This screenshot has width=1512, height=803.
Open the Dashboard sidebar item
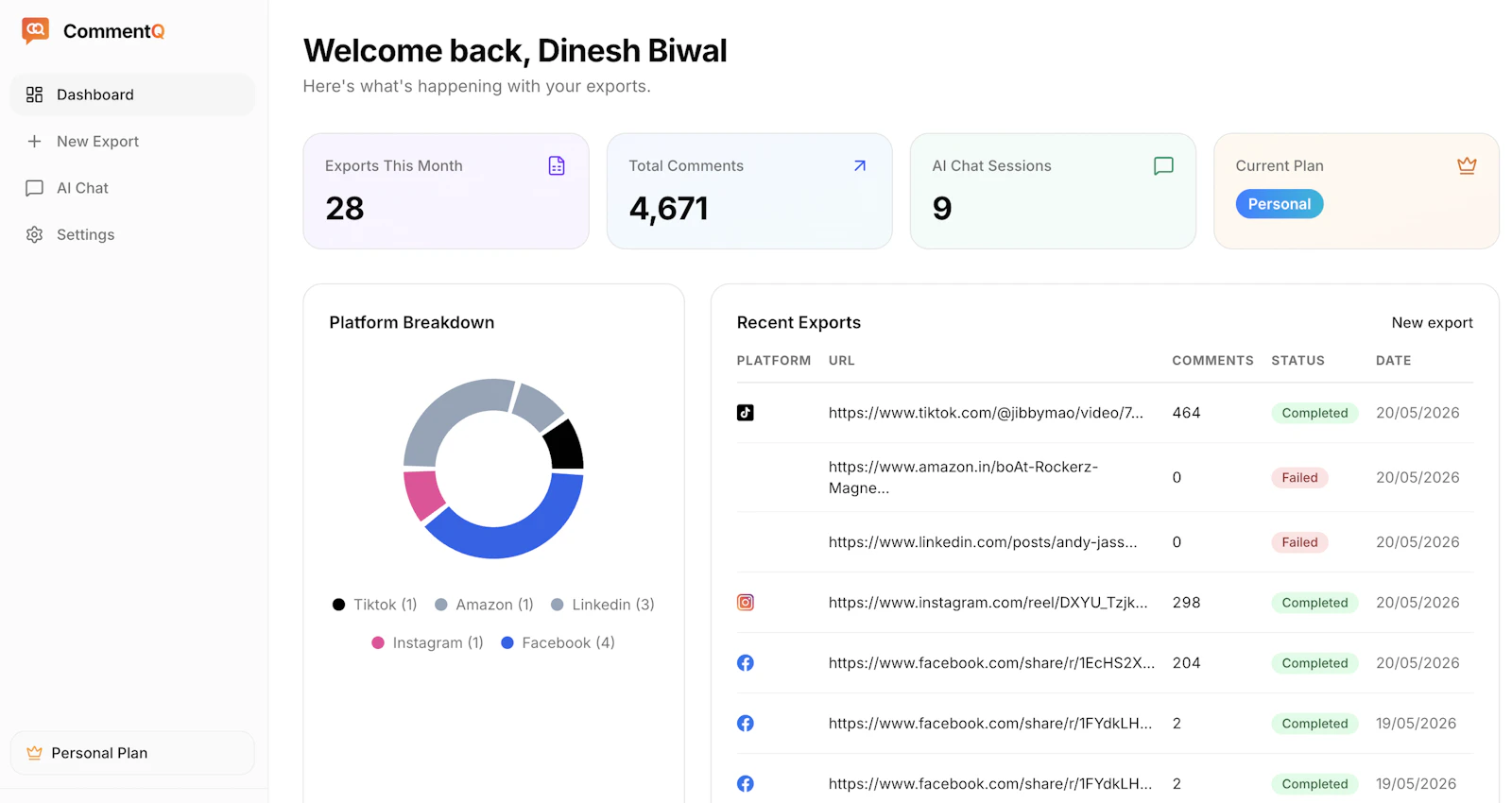click(x=132, y=94)
